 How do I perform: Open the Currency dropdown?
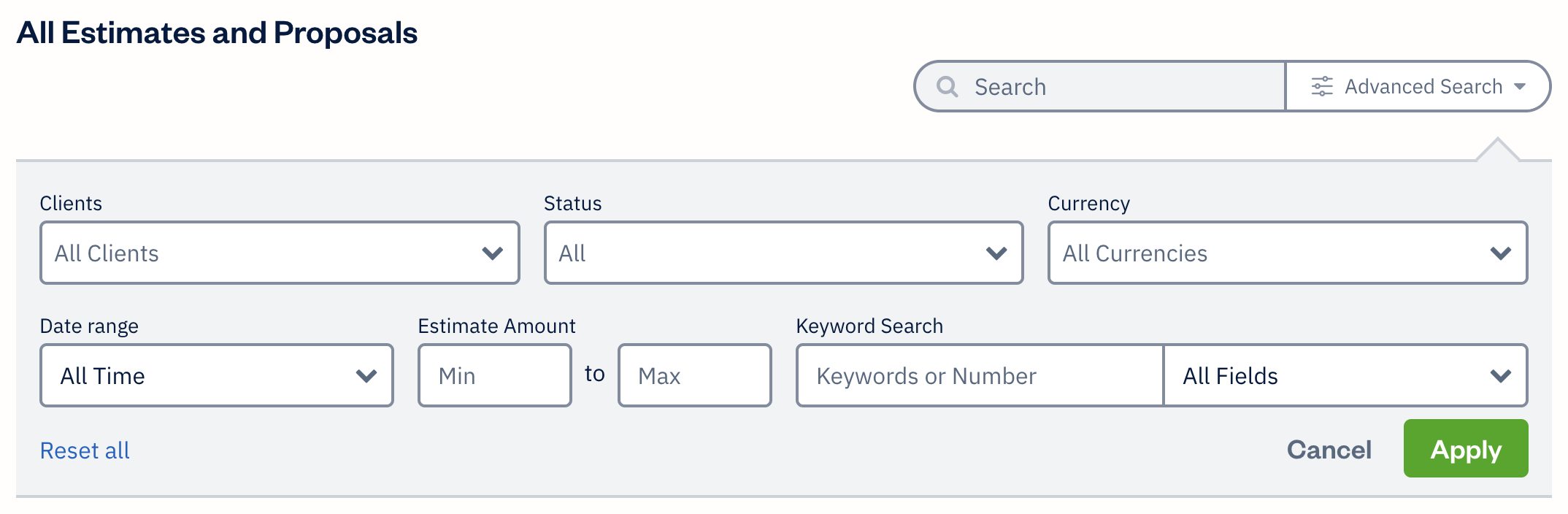(x=1287, y=253)
